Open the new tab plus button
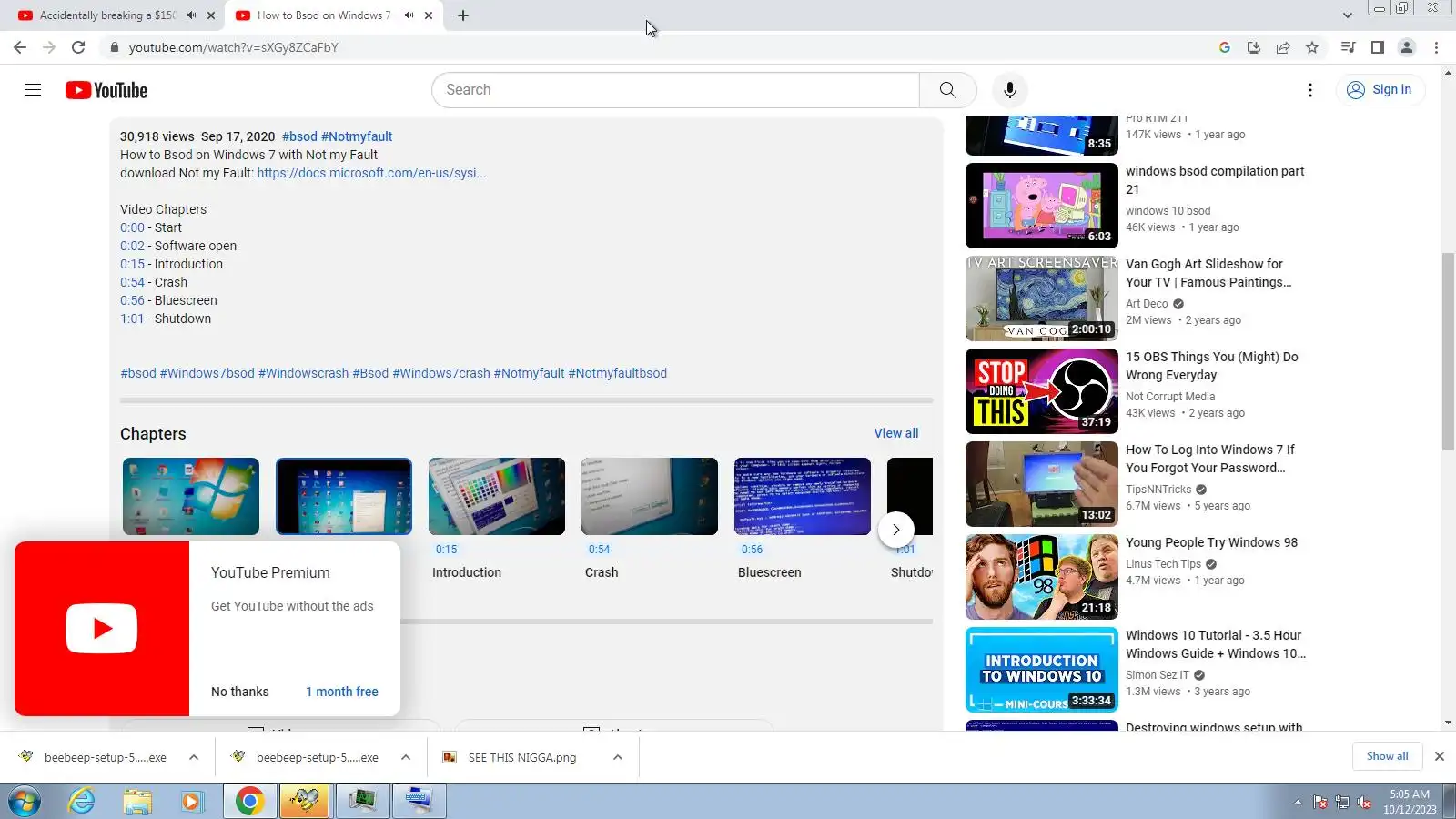Viewport: 1456px width, 819px height. pyautogui.click(x=463, y=15)
